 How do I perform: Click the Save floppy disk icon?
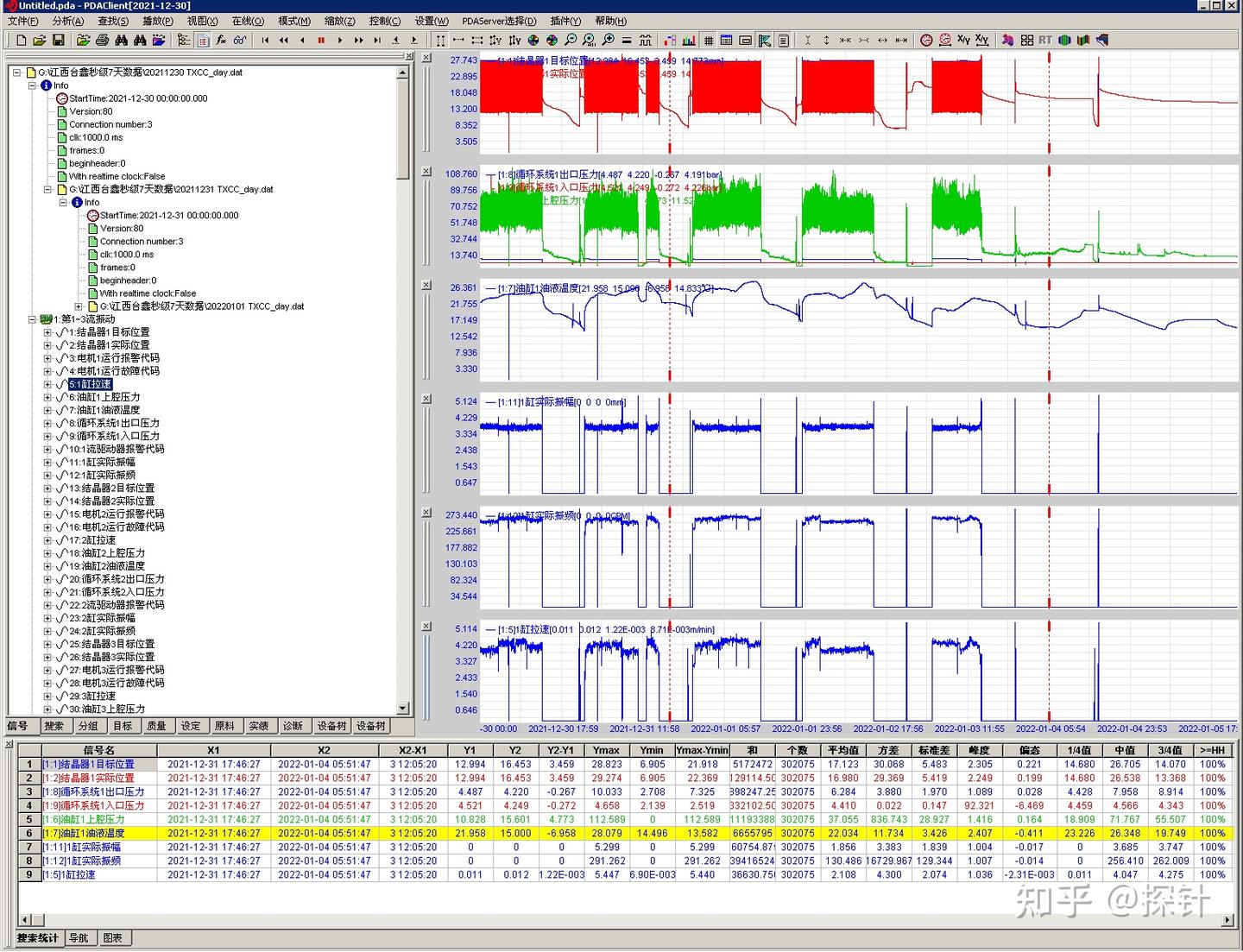(59, 40)
